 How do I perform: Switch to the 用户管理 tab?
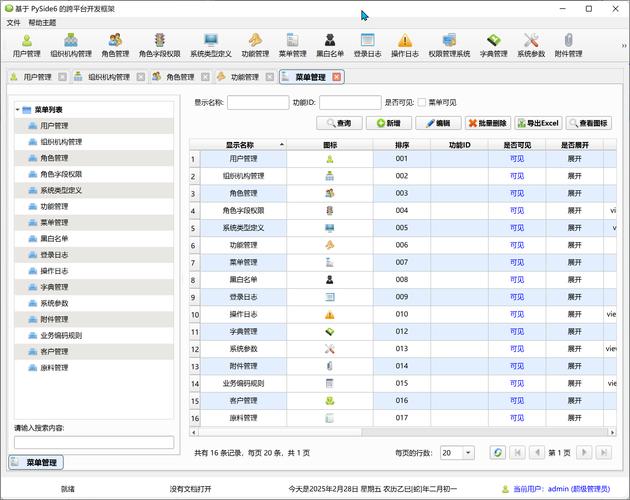[37, 77]
